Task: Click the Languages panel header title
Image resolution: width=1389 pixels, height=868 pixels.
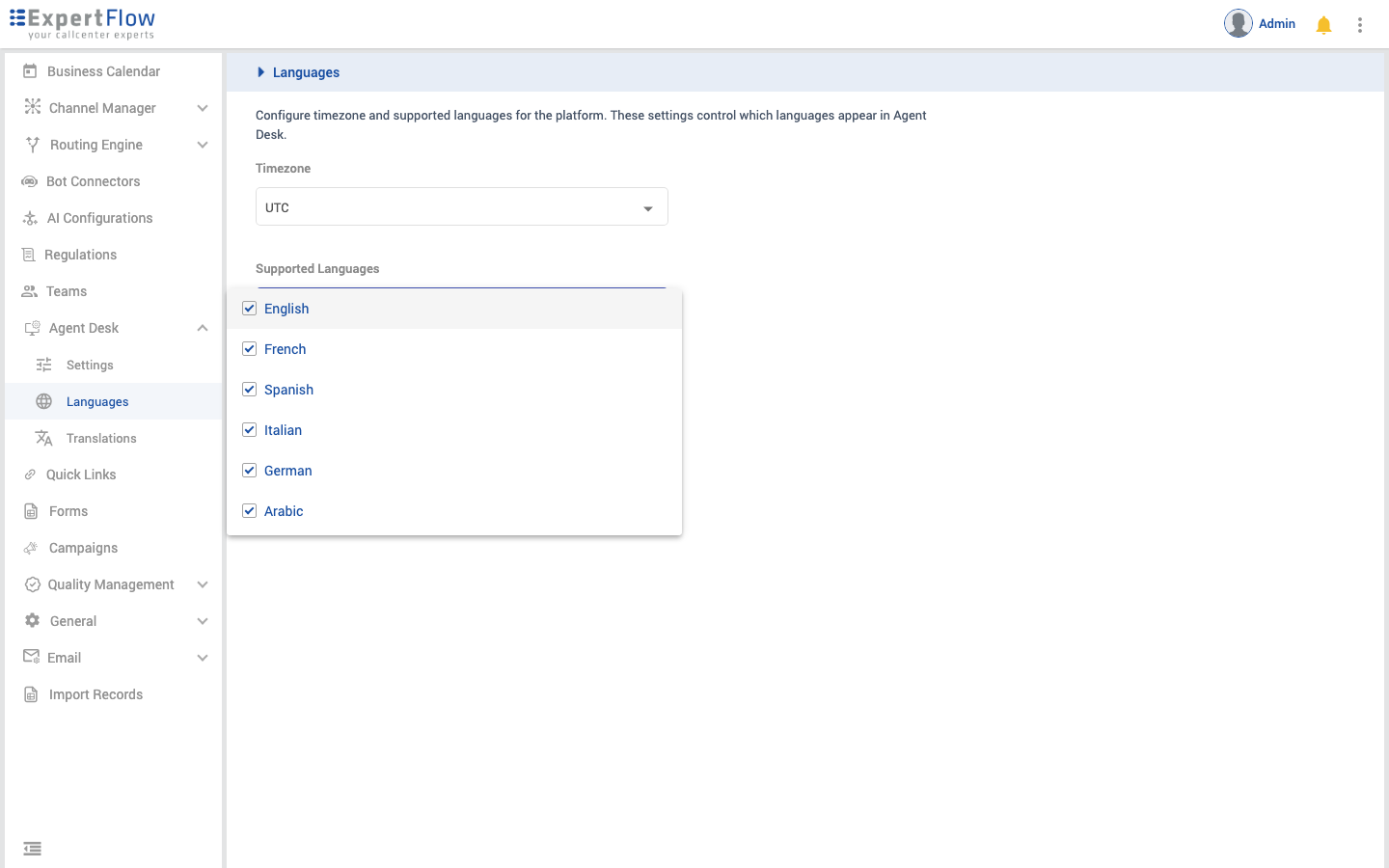Action: (306, 72)
